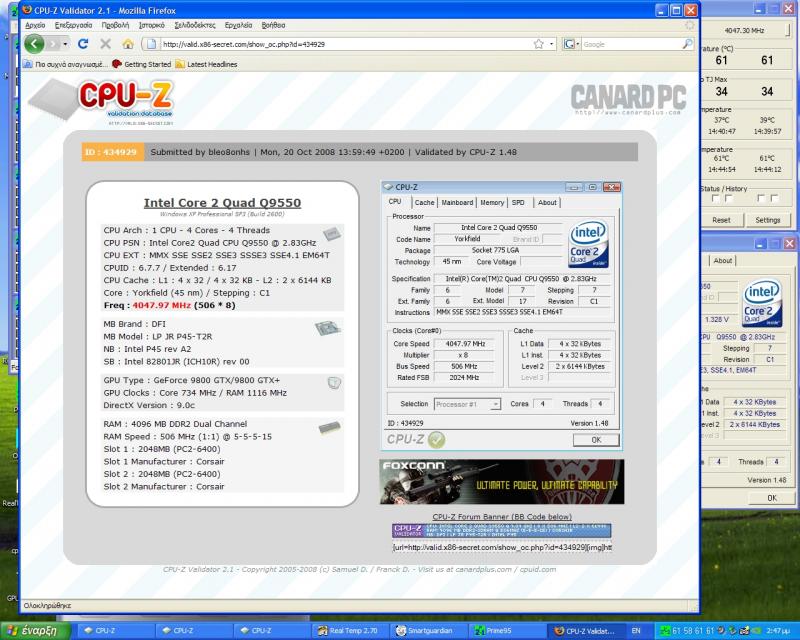800x640 pixels.
Task: Click the CPU-Z validation database logo
Action: 102,101
